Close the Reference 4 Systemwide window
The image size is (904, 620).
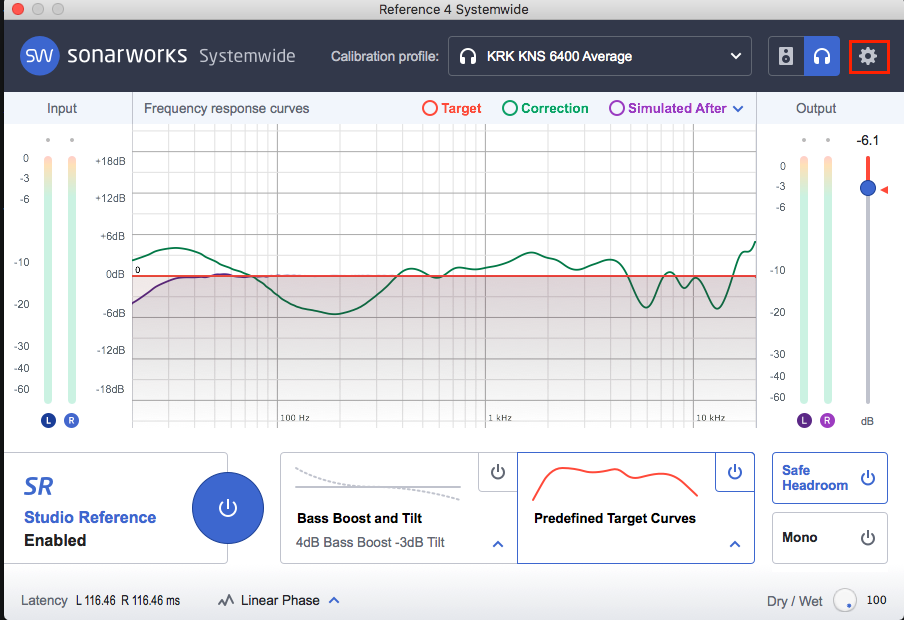coord(18,9)
